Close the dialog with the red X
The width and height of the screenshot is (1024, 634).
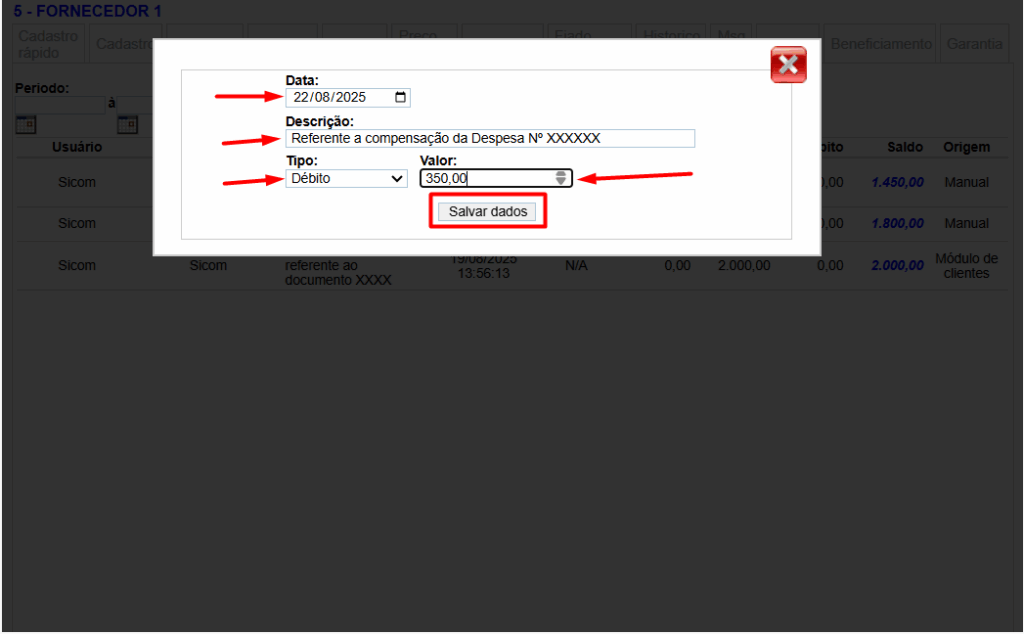[788, 65]
